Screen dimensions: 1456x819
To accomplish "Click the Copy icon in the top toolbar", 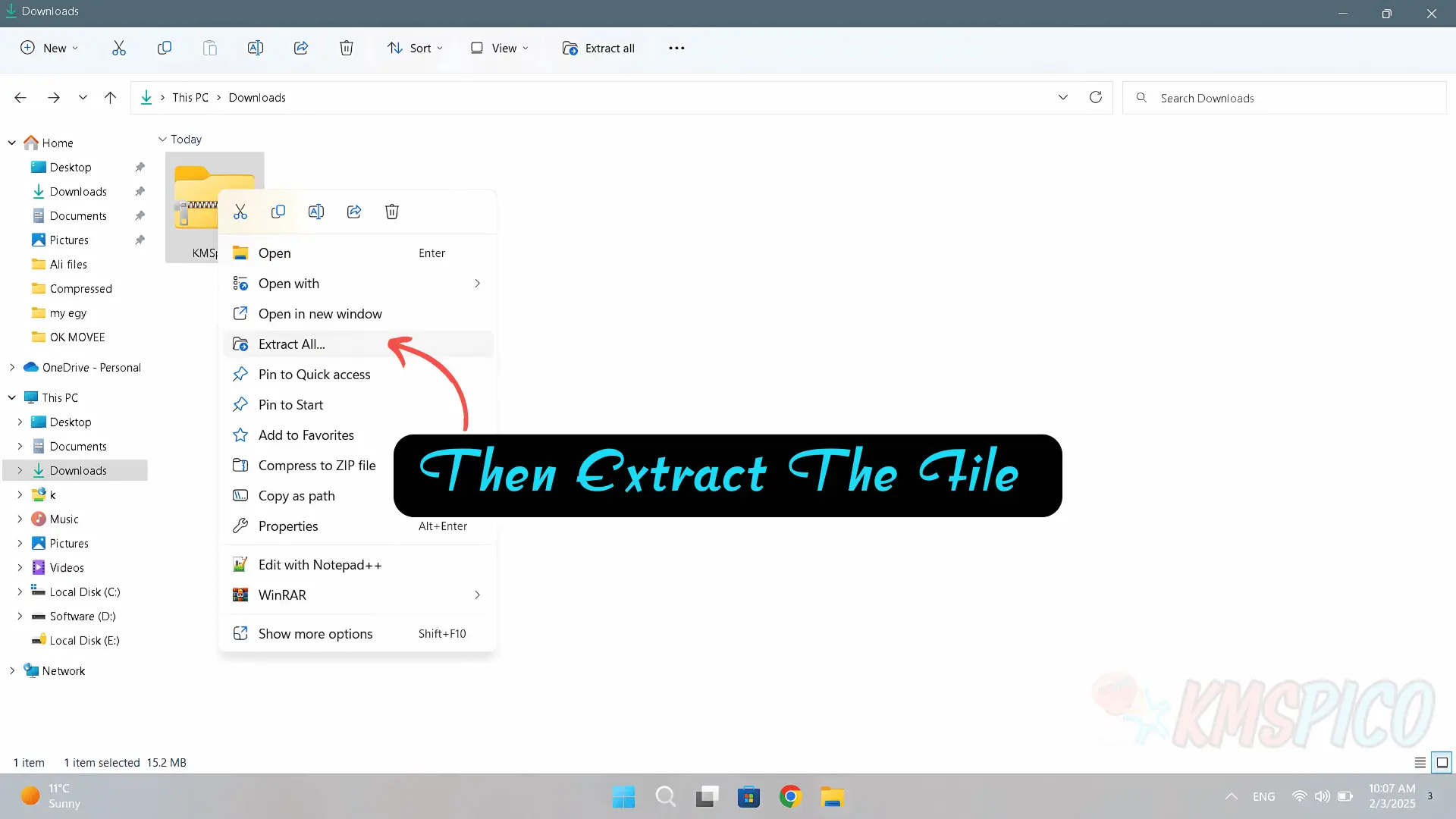I will (x=165, y=48).
